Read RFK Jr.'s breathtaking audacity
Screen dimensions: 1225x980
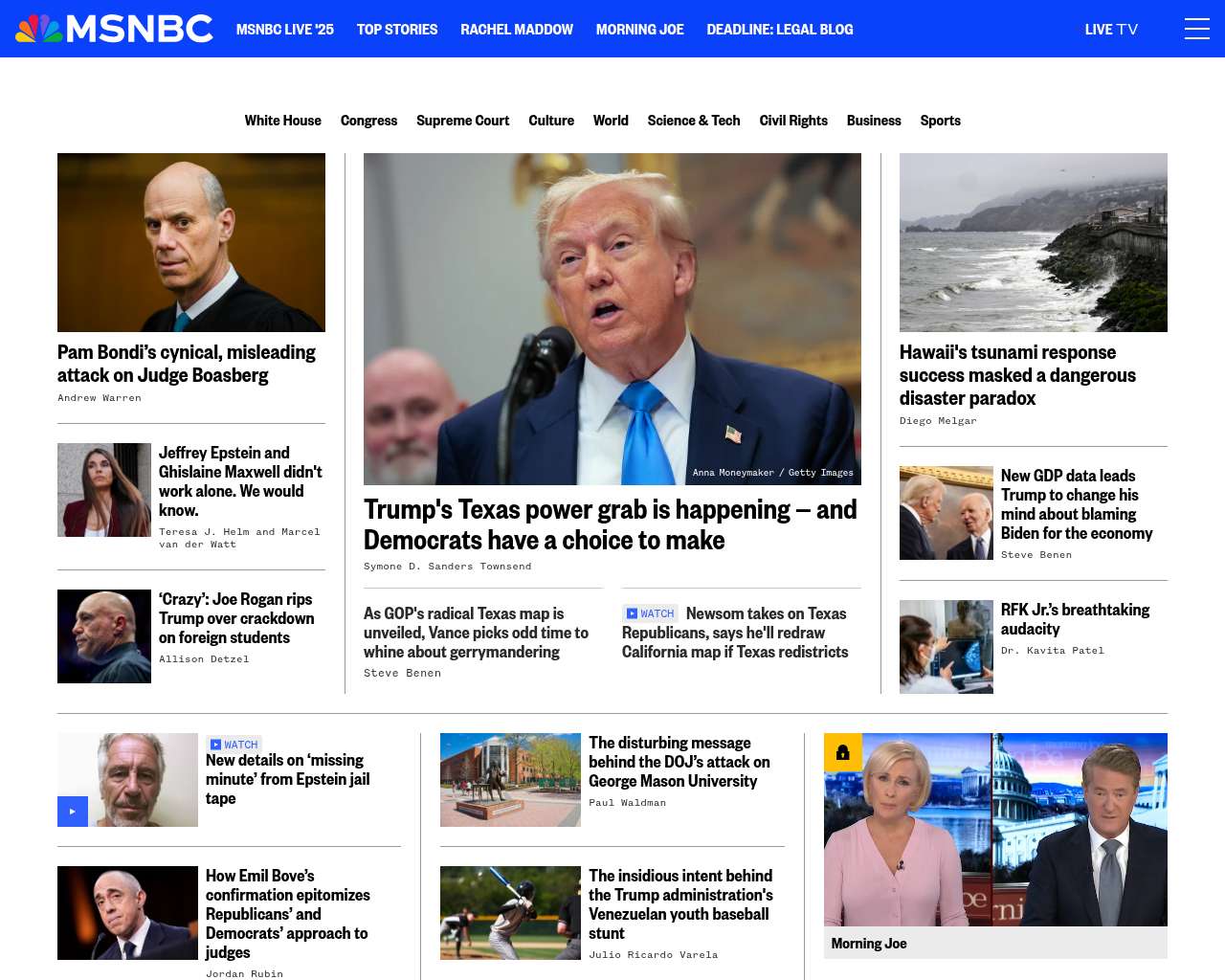1075,619
